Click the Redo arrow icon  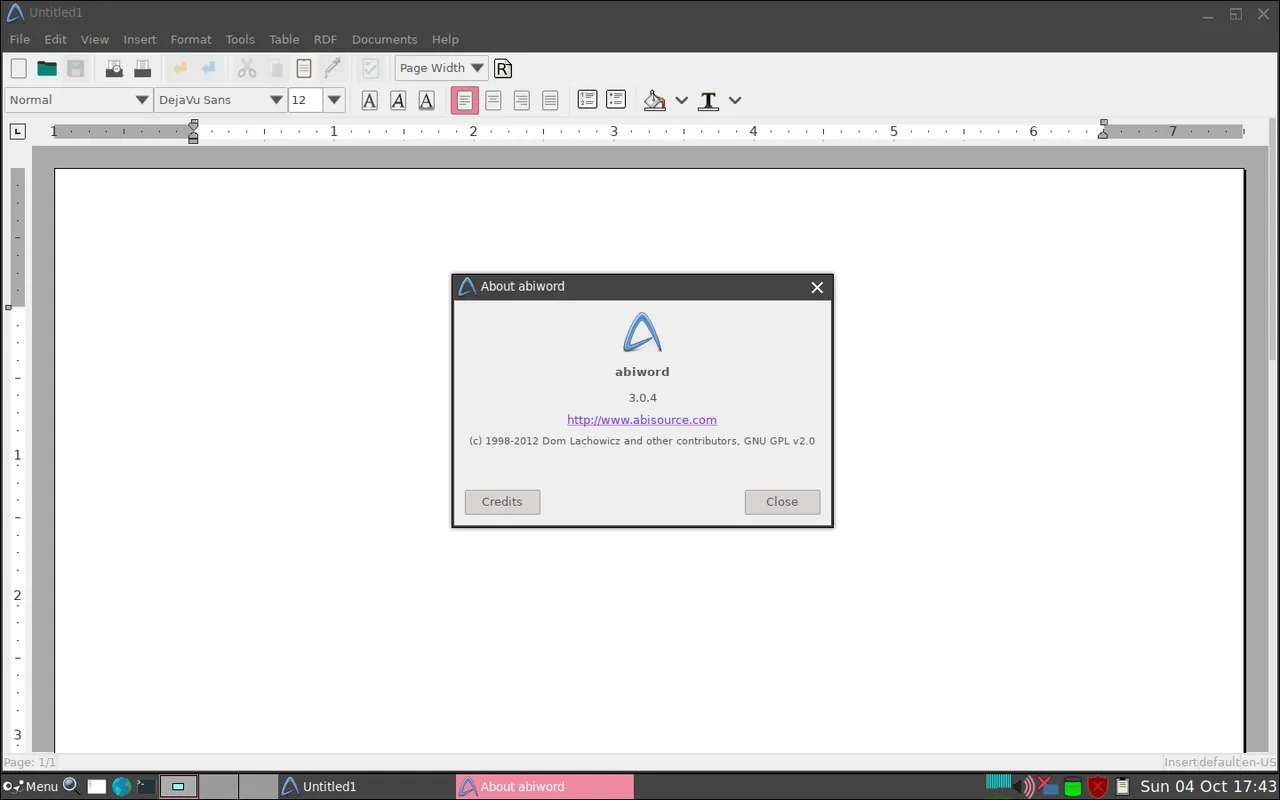tap(209, 68)
